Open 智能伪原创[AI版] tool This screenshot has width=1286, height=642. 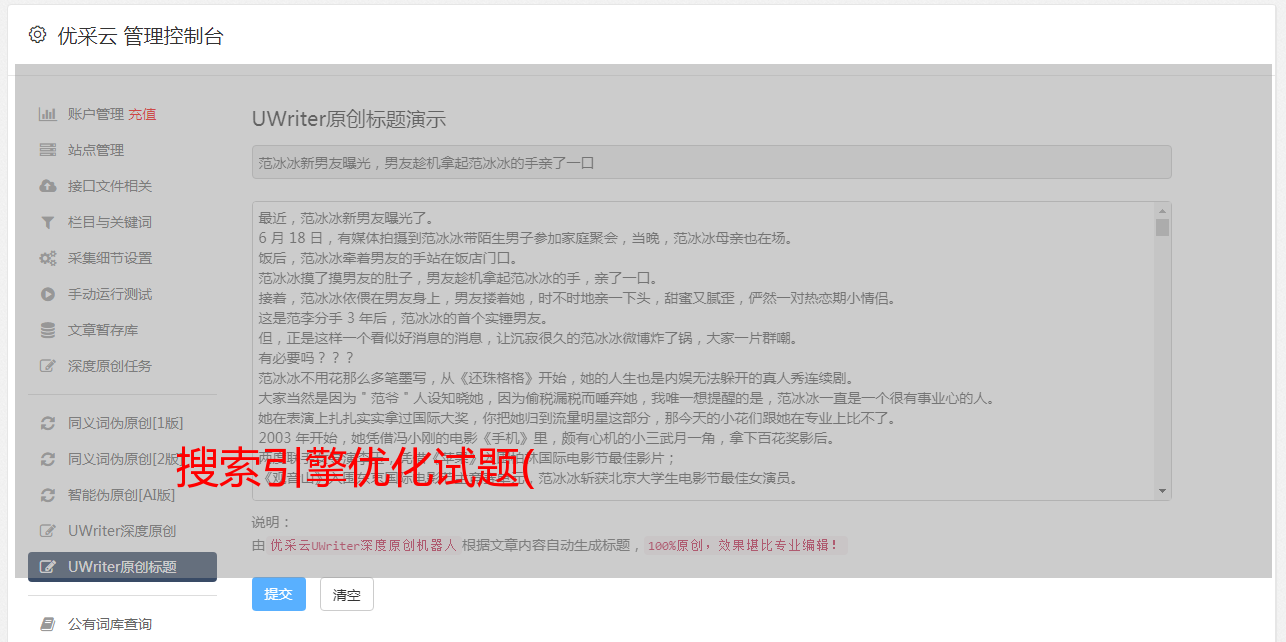[x=122, y=495]
